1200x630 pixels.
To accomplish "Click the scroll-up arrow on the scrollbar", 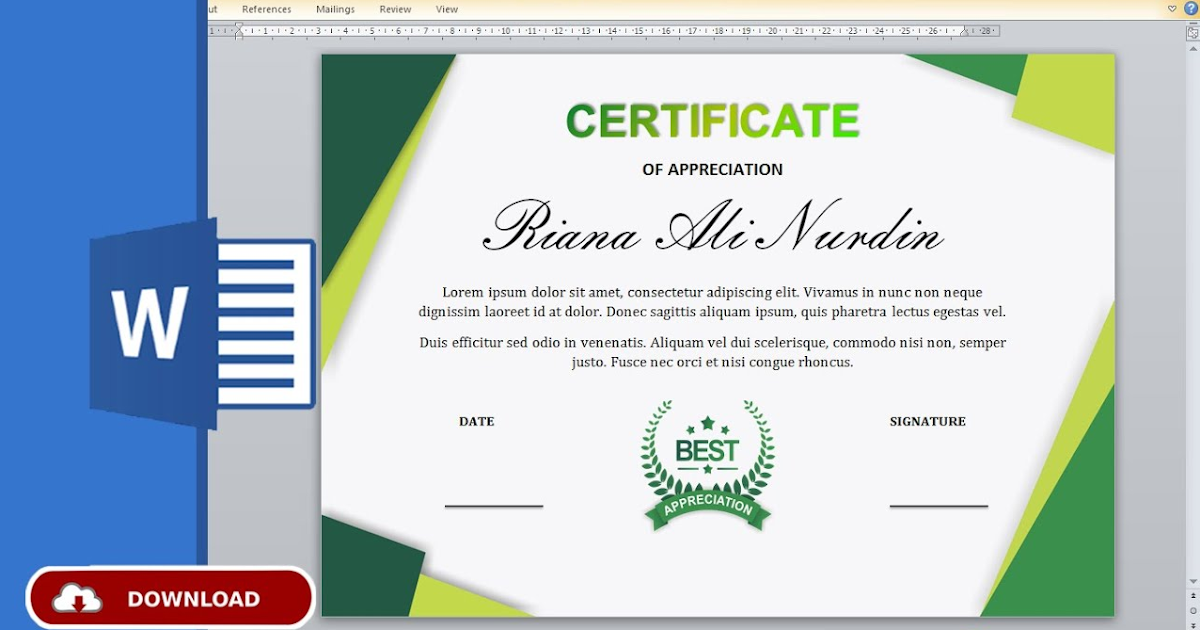I will point(1192,49).
